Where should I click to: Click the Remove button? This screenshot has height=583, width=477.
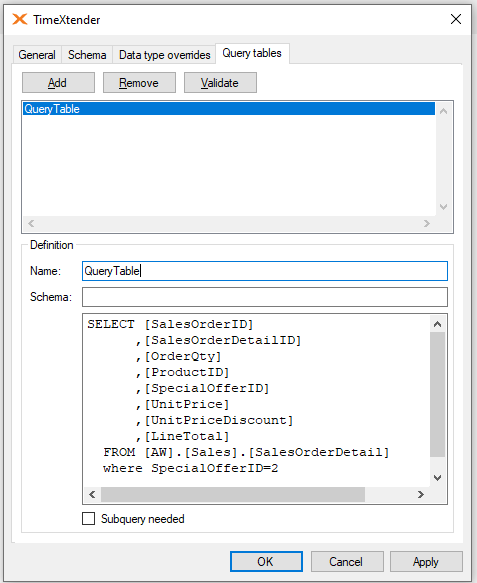point(139,83)
